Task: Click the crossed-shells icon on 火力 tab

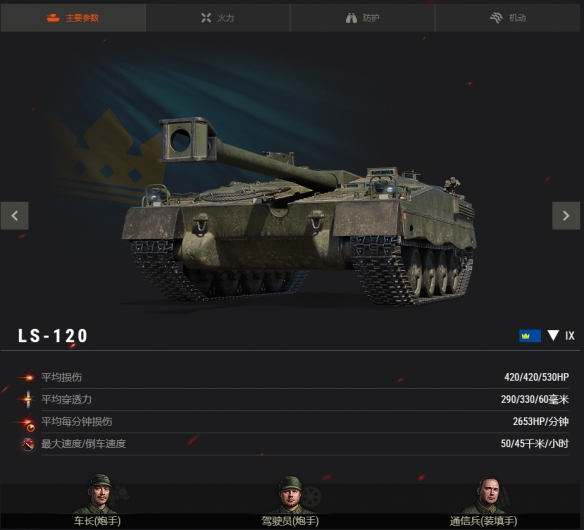Action: point(206,18)
